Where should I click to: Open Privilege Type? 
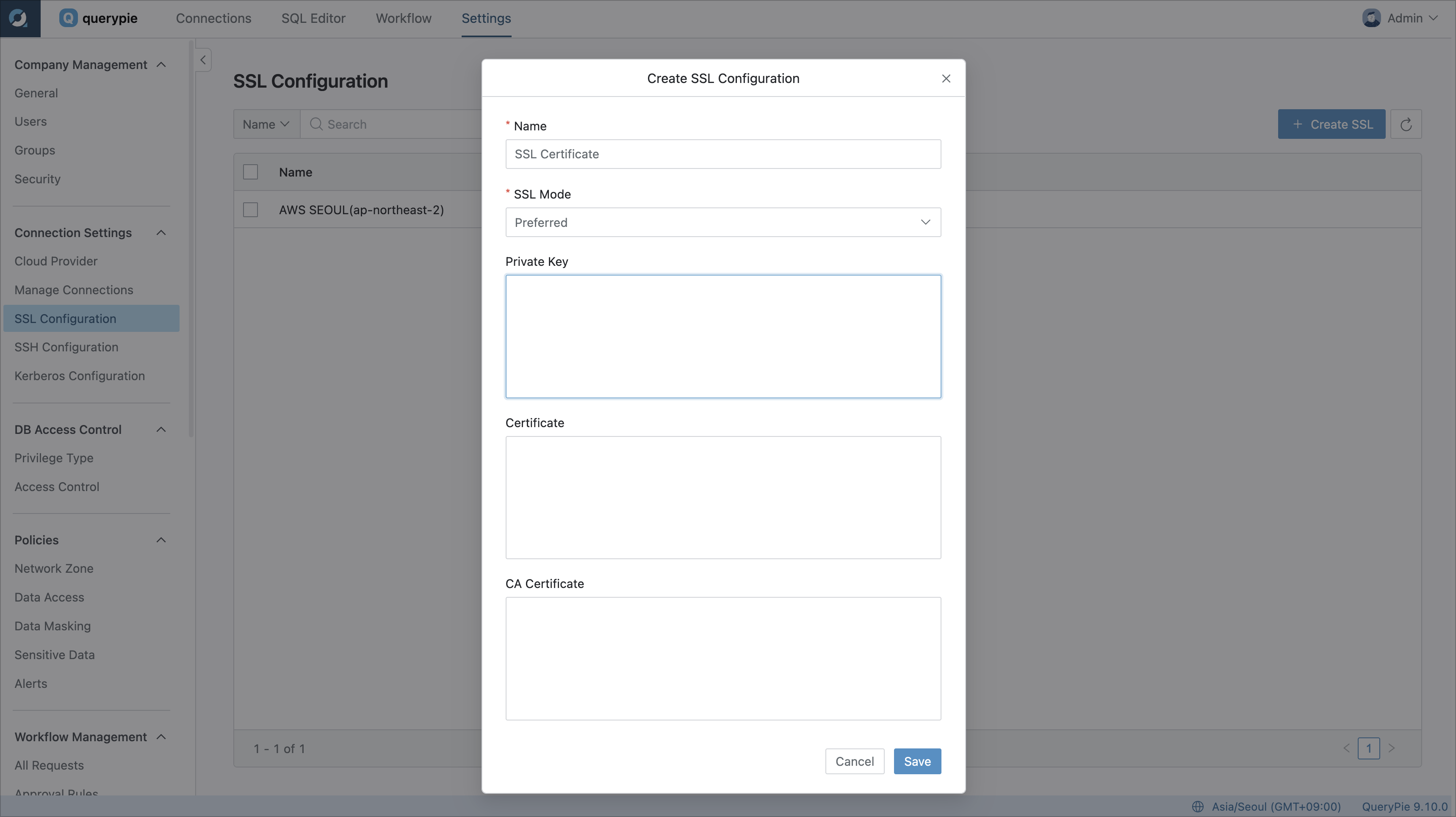point(54,458)
